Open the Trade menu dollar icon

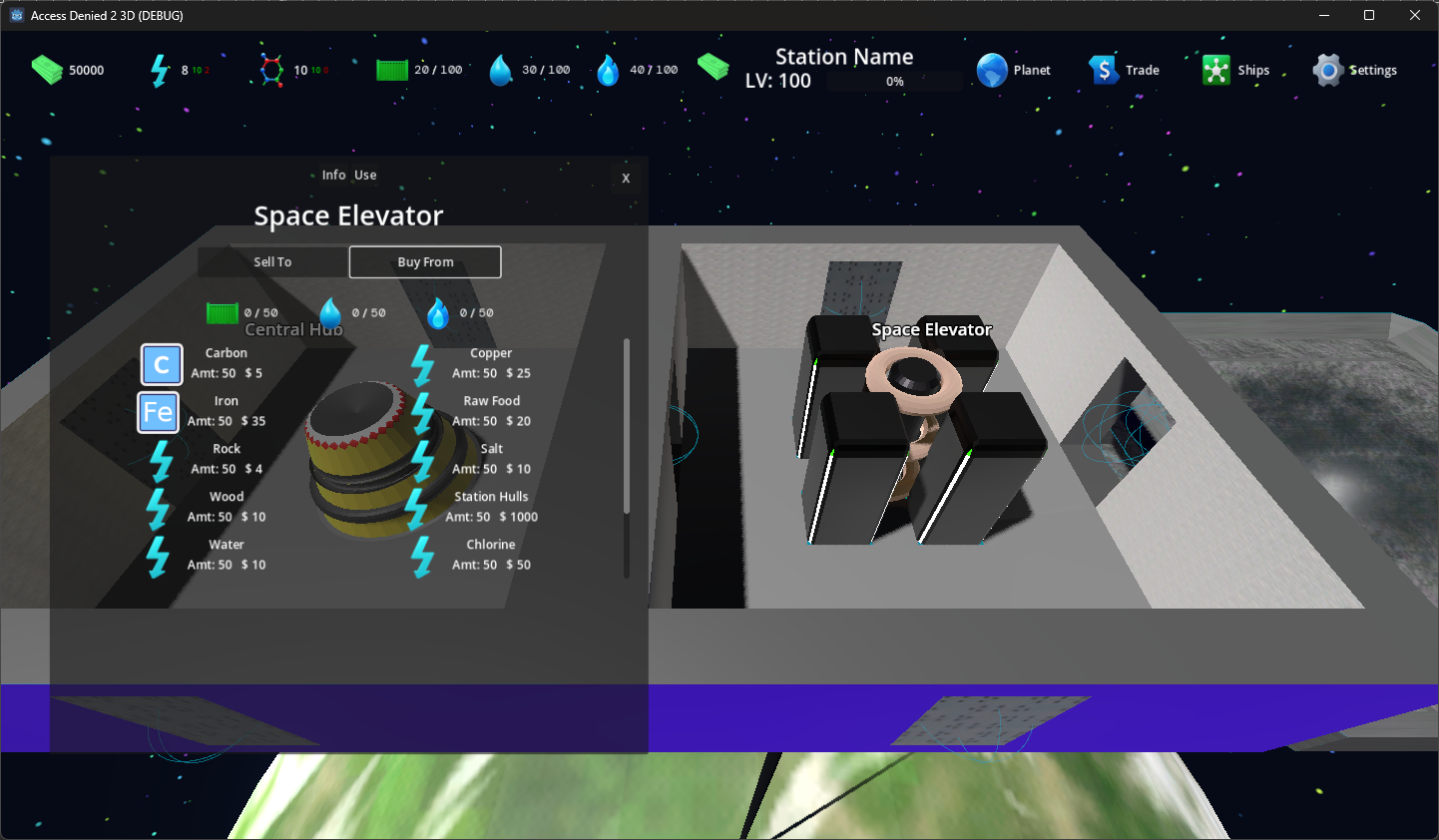click(x=1104, y=70)
